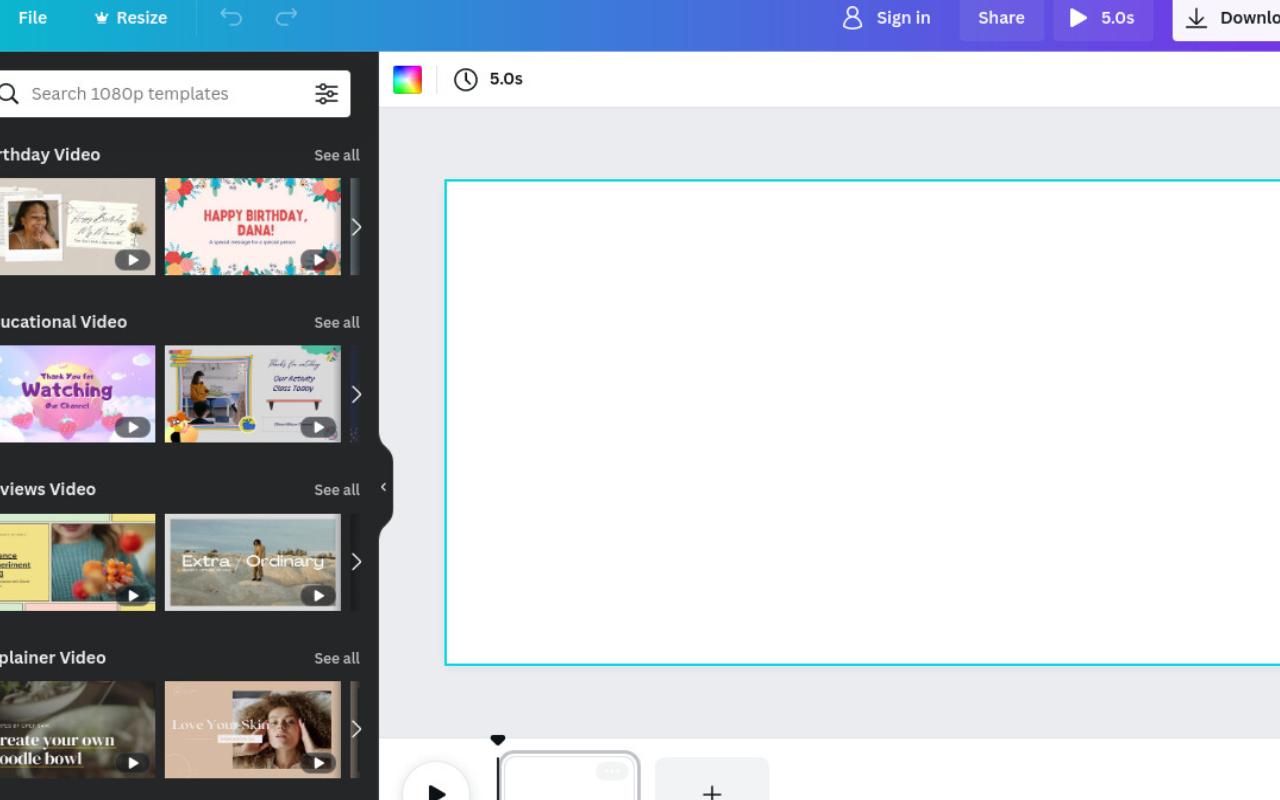The height and width of the screenshot is (800, 1280).
Task: Click the search magnifier icon
Action: 9,94
